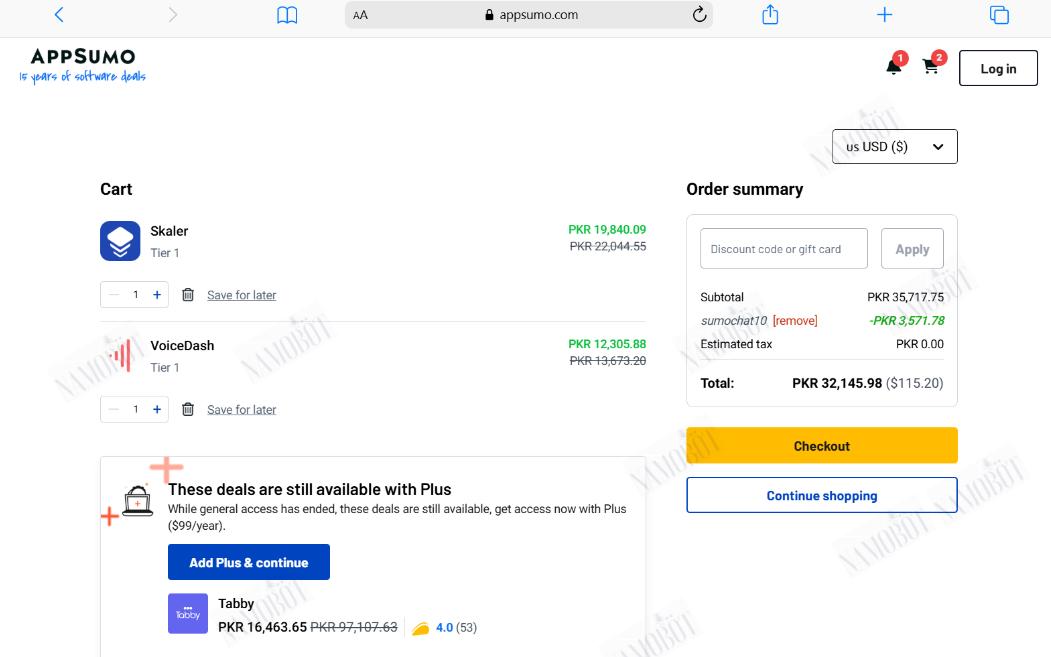Remove the sumochat10 coupon
The height and width of the screenshot is (657, 1051).
(795, 320)
